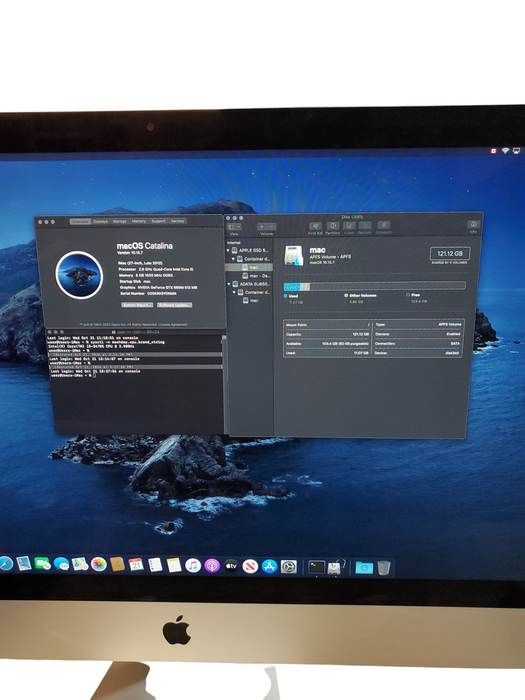
Task: Open News app in the Dock
Action: 250,567
